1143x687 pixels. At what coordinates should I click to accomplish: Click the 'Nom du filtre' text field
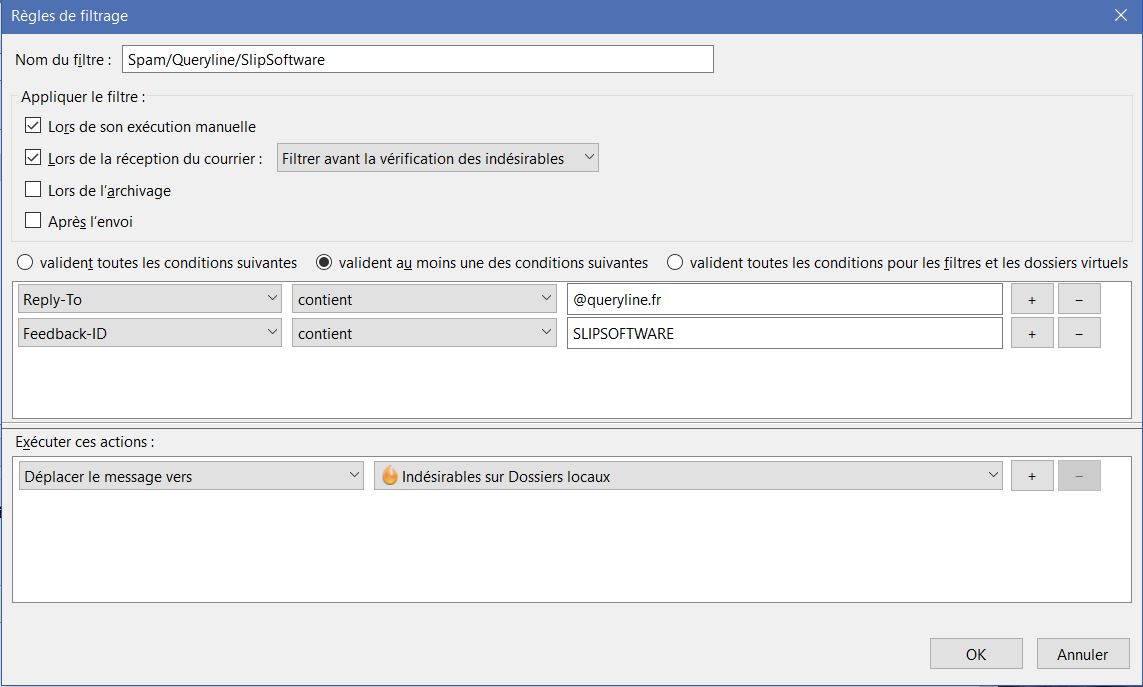pos(417,59)
